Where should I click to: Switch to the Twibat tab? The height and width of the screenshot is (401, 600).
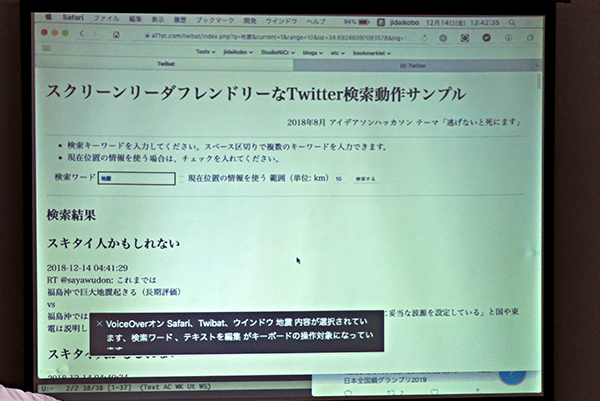coord(165,64)
